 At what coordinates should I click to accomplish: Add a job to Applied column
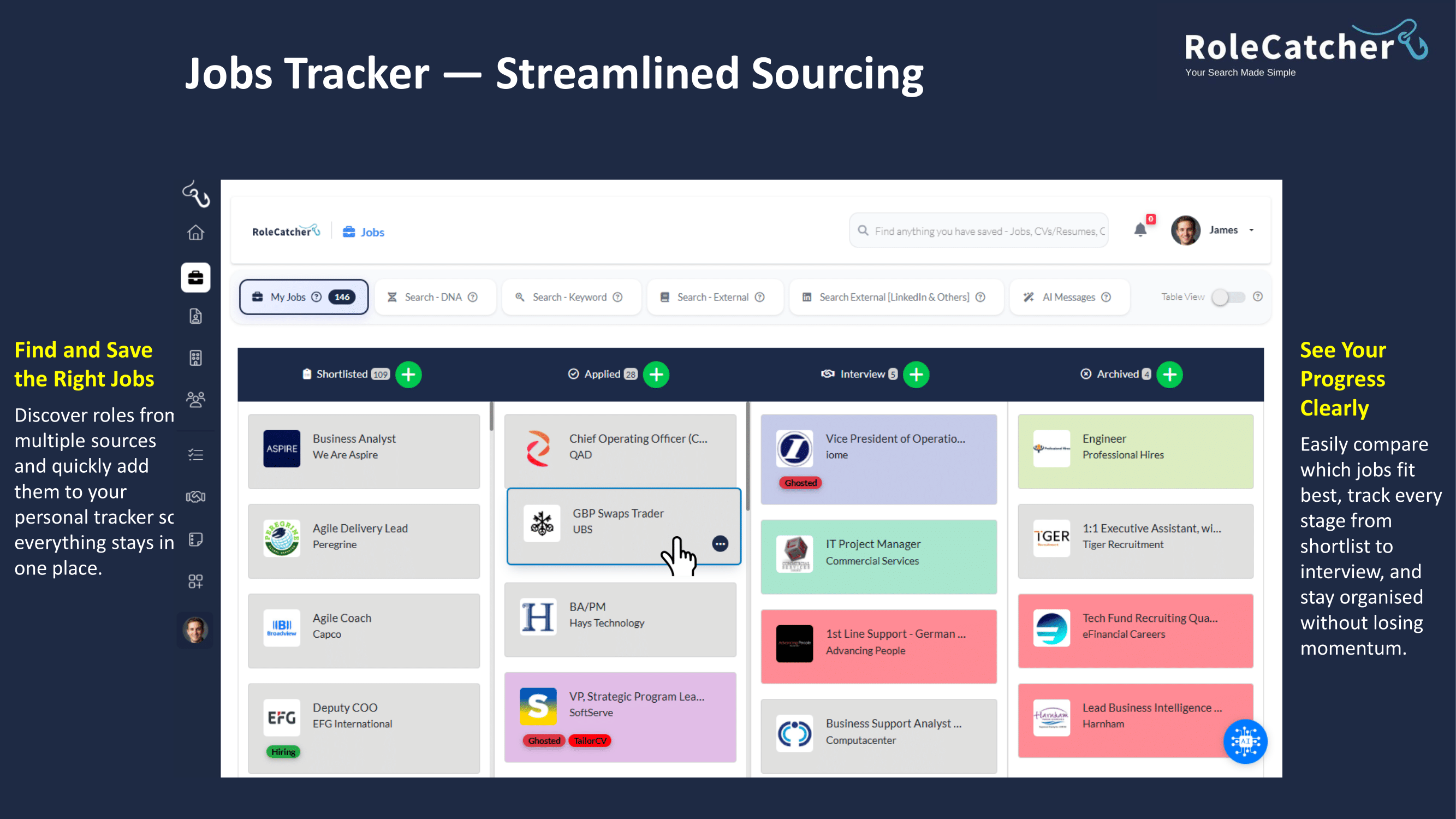tap(656, 374)
